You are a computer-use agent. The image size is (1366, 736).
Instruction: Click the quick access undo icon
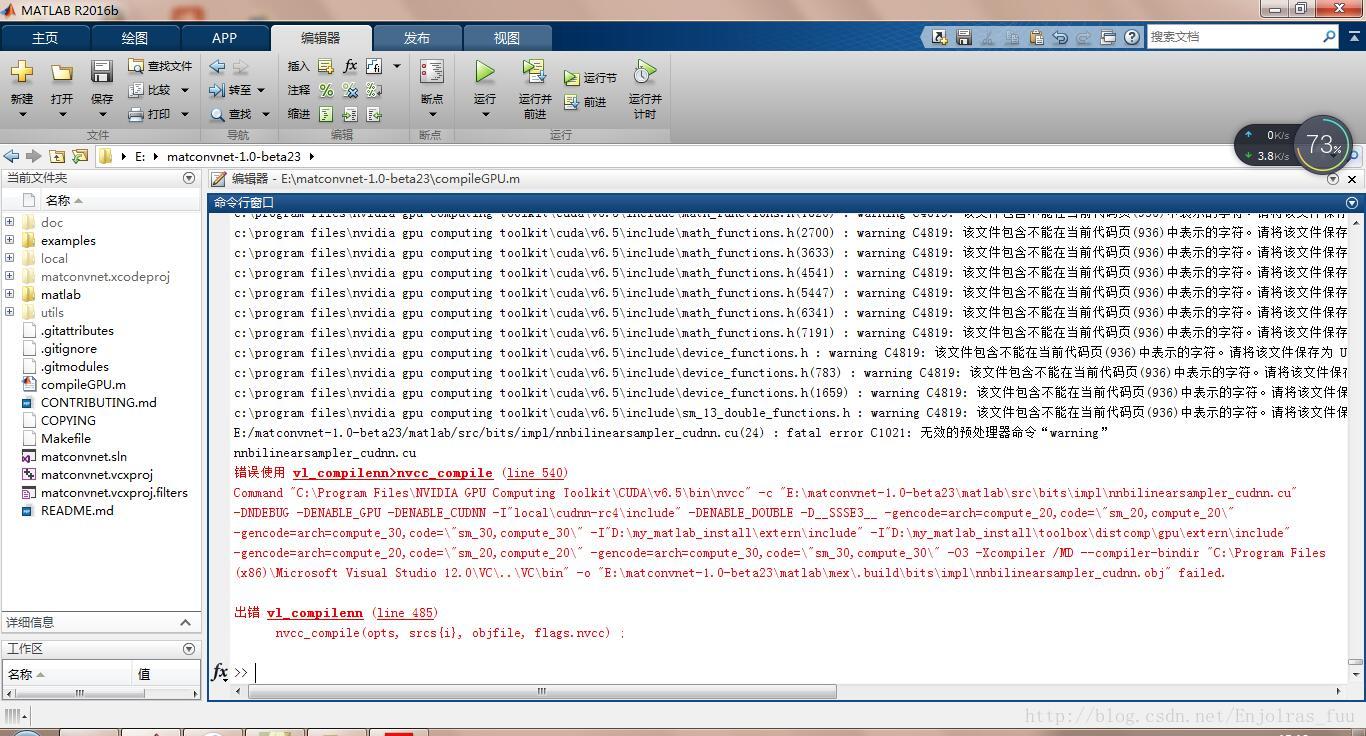coord(1060,37)
